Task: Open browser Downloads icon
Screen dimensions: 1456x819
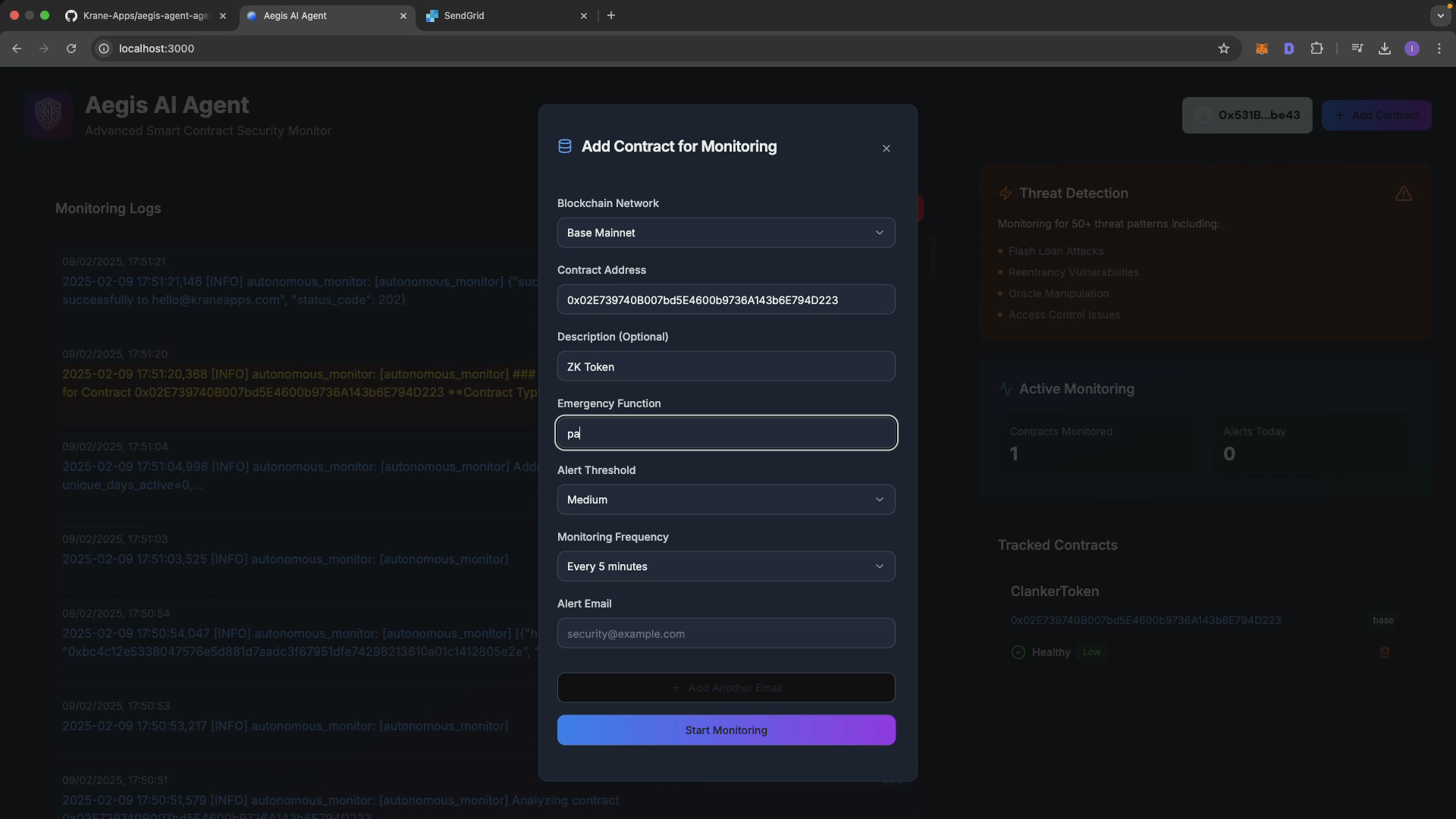Action: tap(1385, 49)
